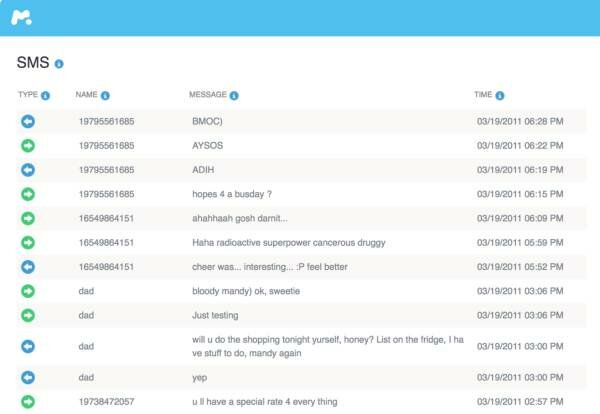Click outgoing arrow for 'Haha radioactive superpower' row
This screenshot has height=414, width=600.
coord(28,243)
